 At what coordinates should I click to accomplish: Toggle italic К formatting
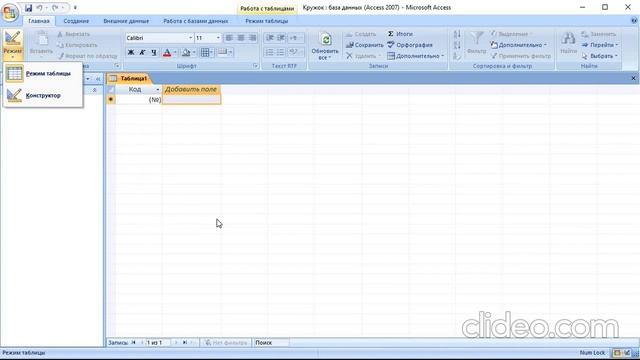(142, 52)
